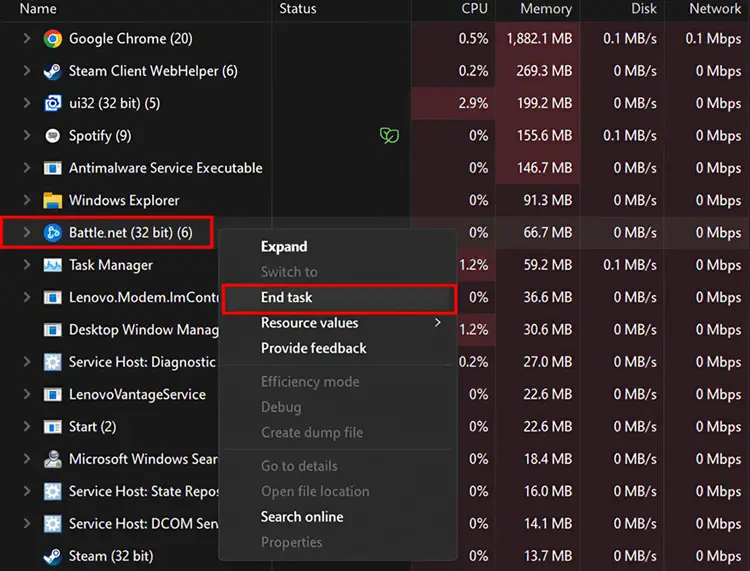This screenshot has width=750, height=571.
Task: Click the Lenovo.Modem.ImController icon
Action: click(x=53, y=297)
